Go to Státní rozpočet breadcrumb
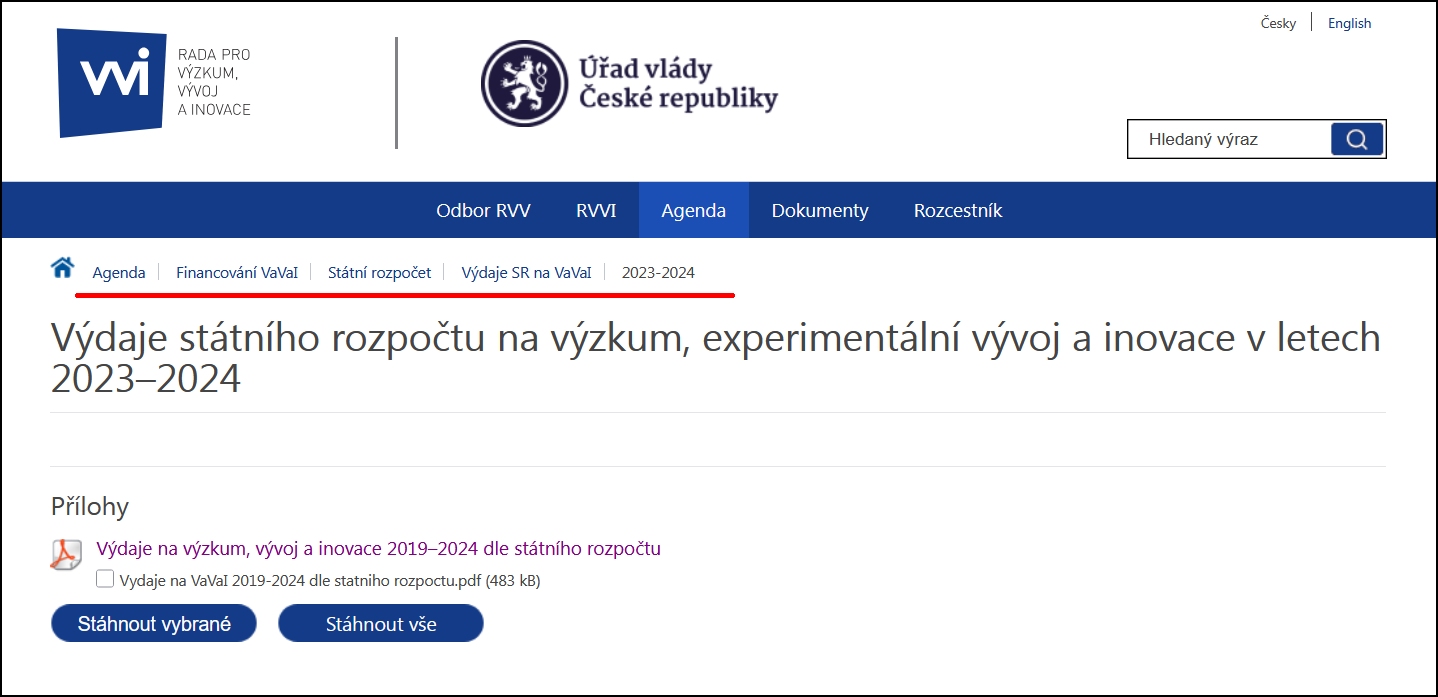1438x697 pixels. coord(380,272)
